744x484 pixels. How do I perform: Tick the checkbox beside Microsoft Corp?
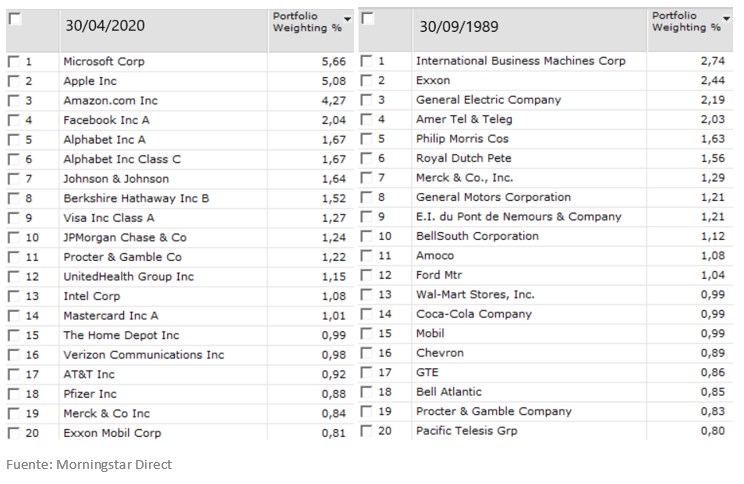13,62
